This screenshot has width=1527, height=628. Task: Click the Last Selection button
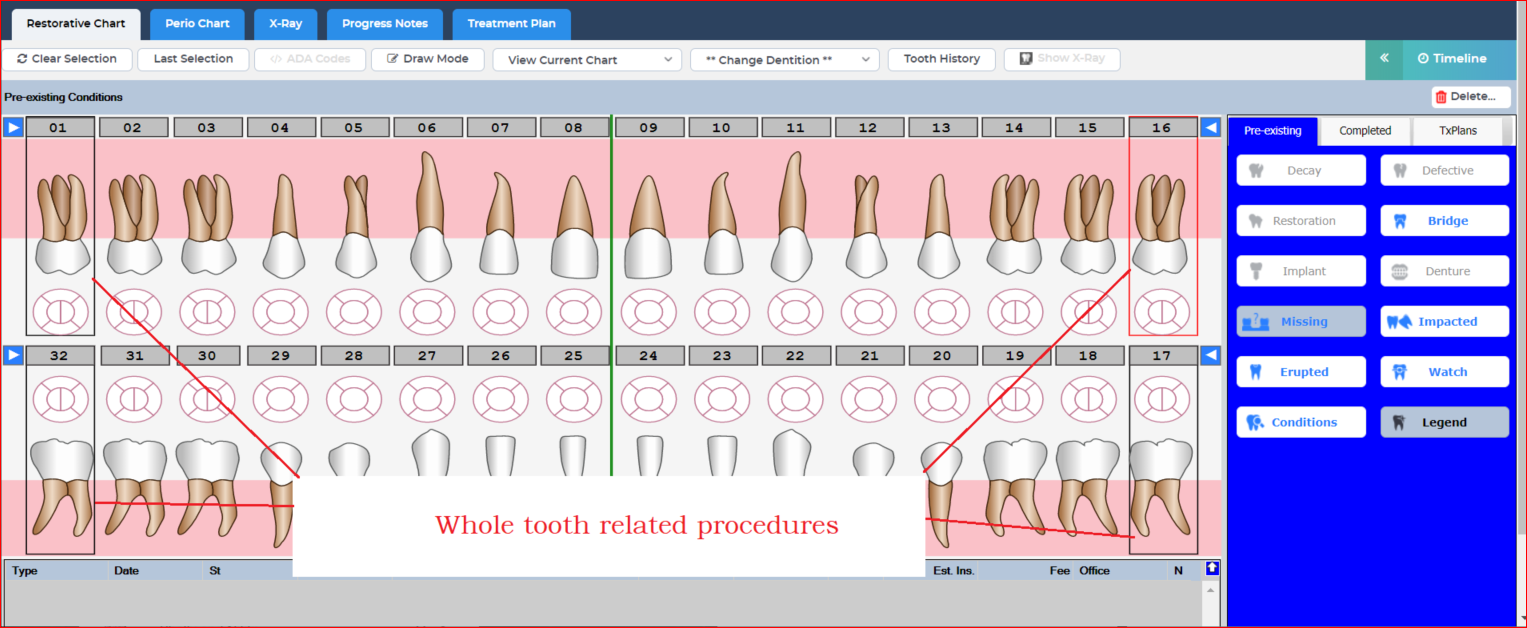pos(192,59)
